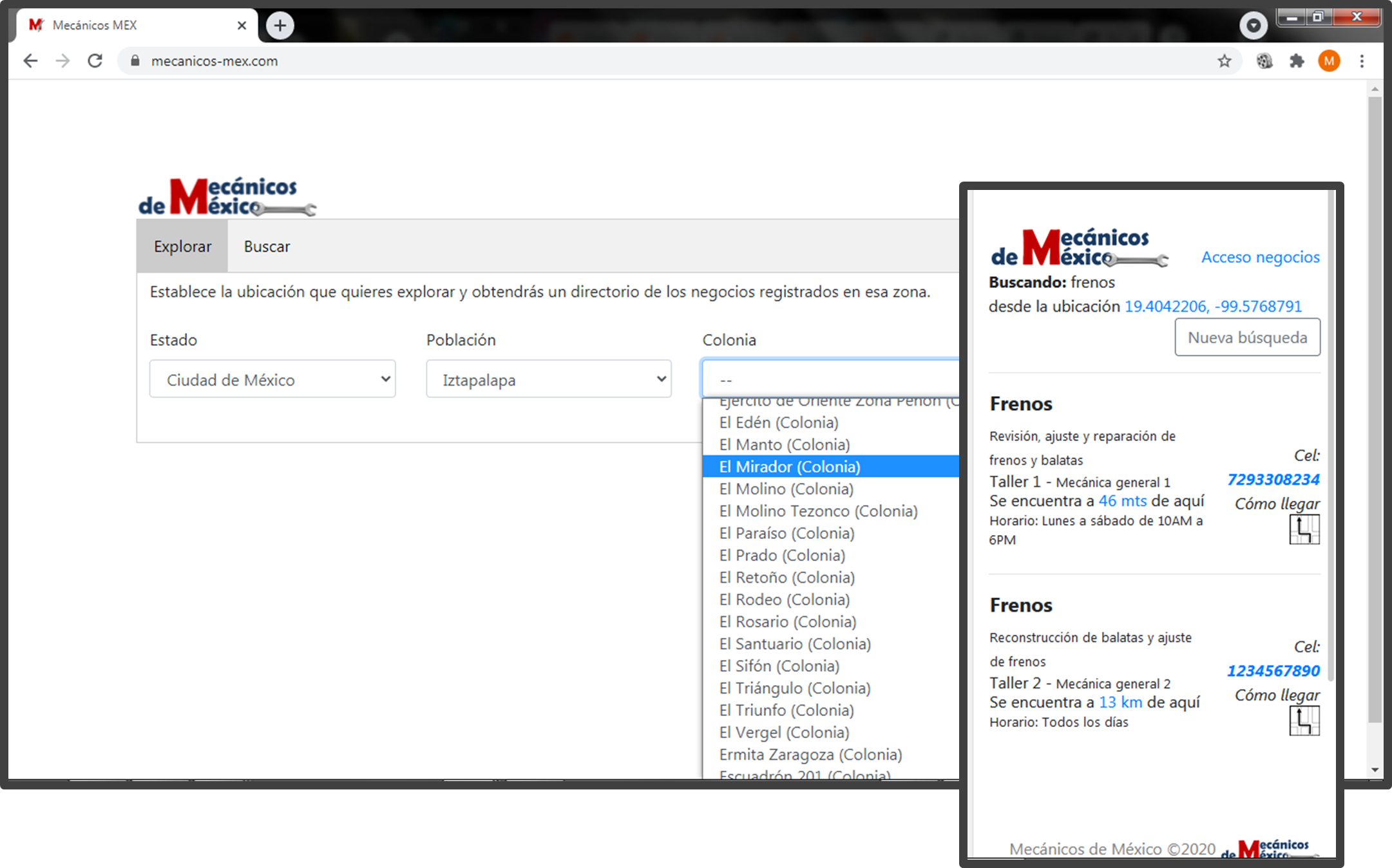Click the Taller 1 - Mecánica general 1 text

pyautogui.click(x=1080, y=482)
